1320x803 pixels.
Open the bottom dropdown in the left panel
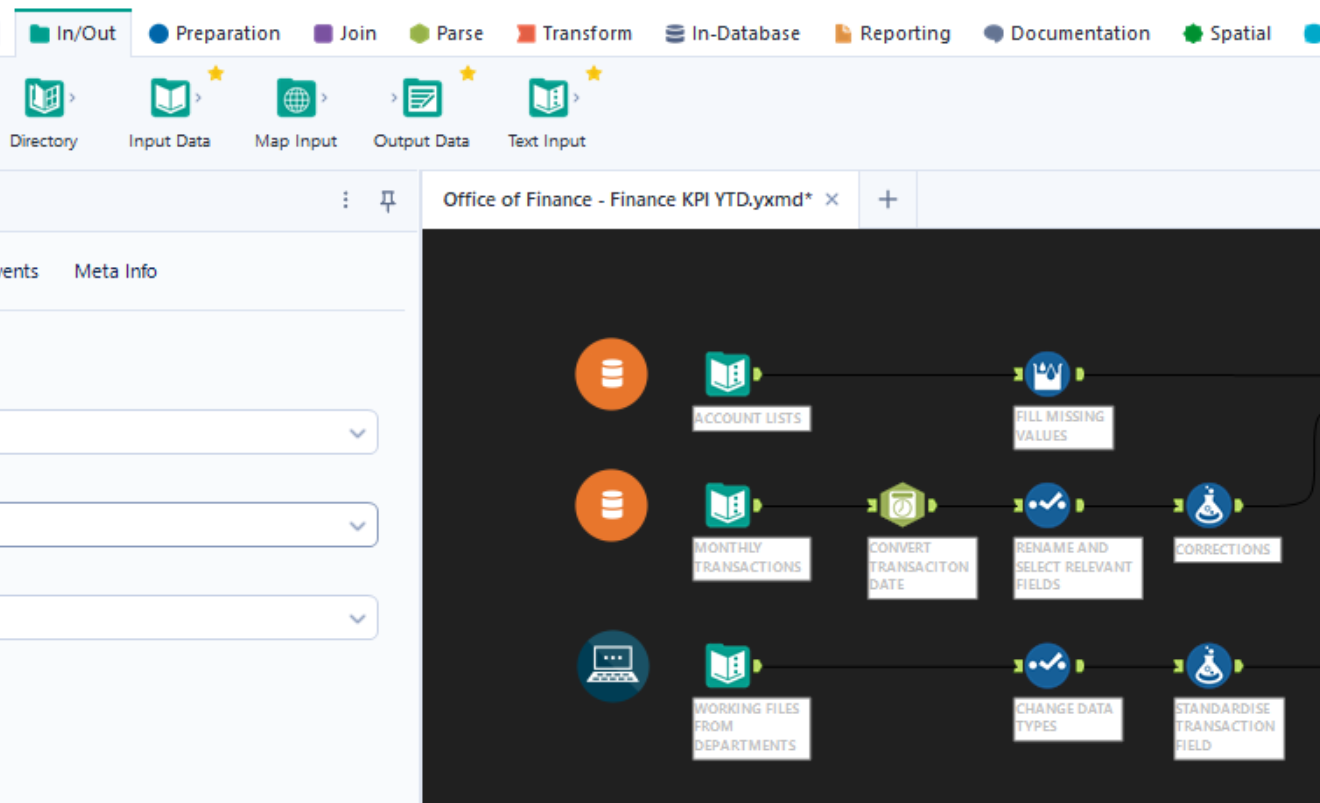357,617
